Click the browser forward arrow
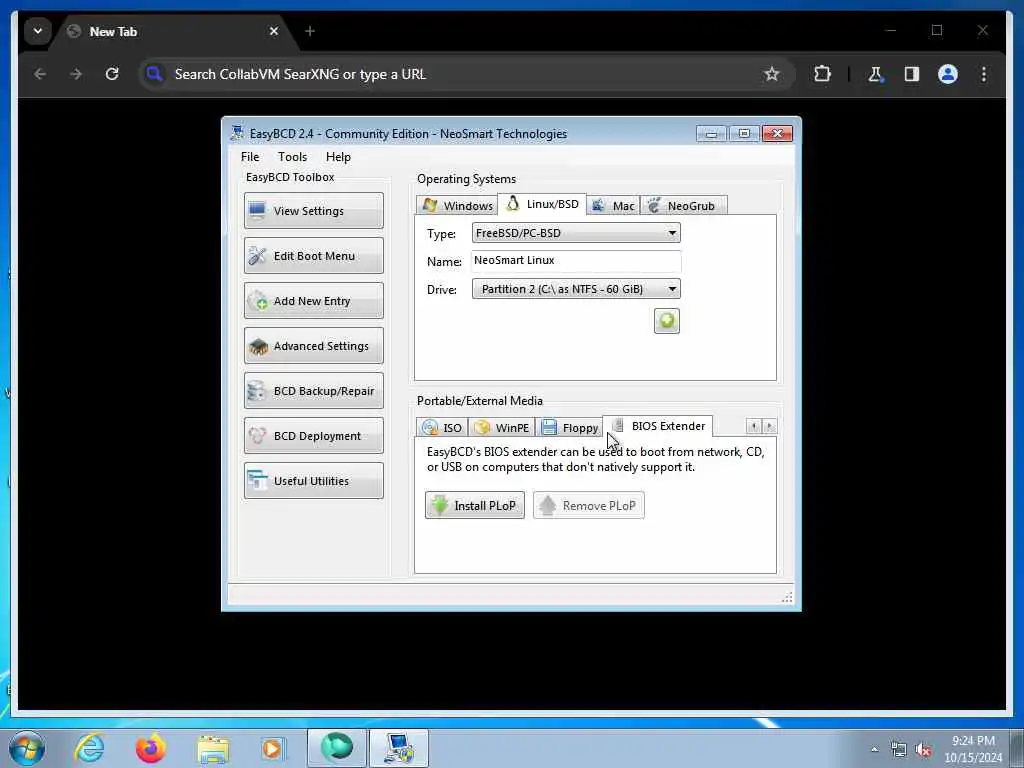This screenshot has width=1024, height=768. coord(76,74)
